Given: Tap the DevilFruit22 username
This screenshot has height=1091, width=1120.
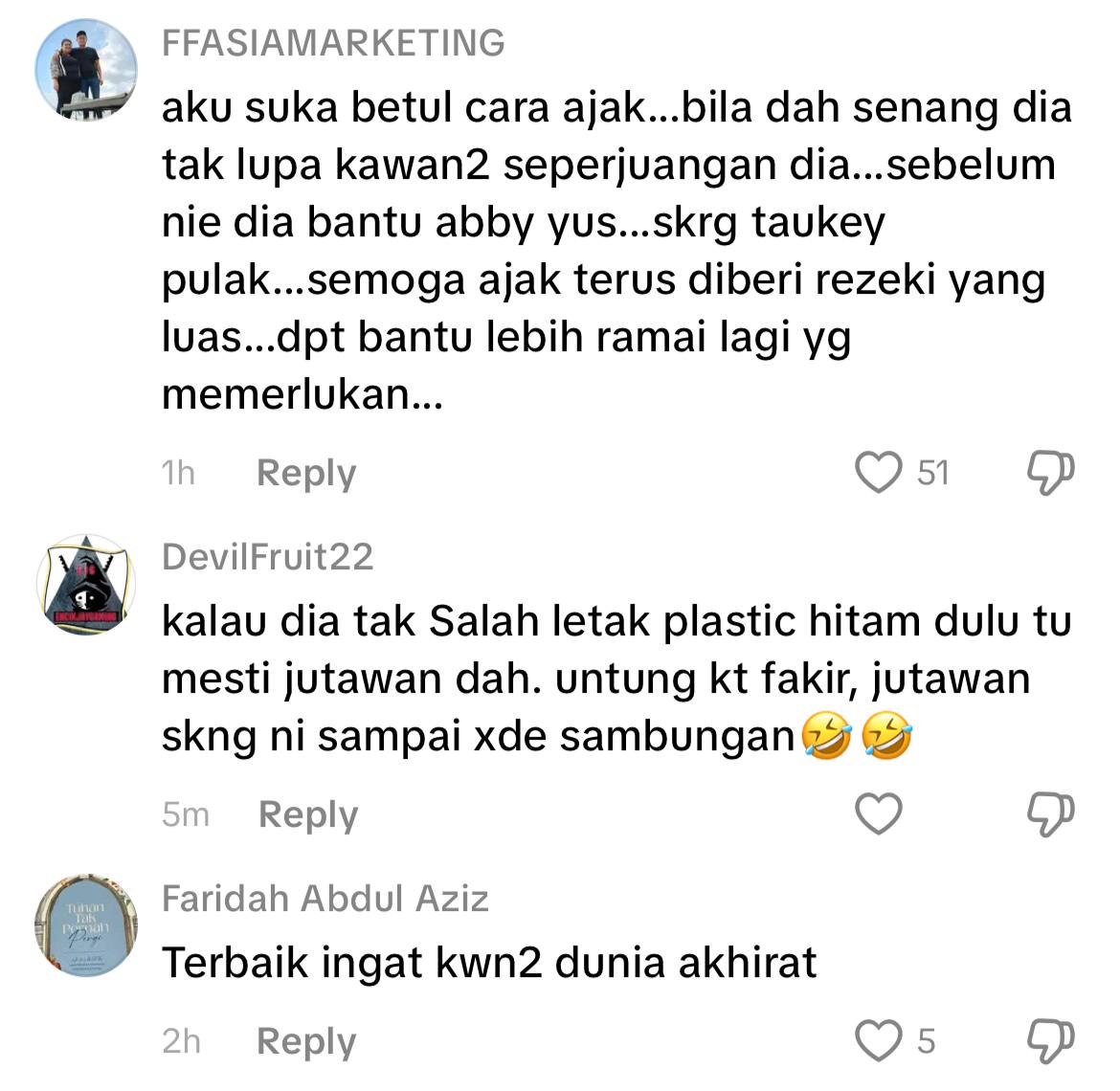Looking at the screenshot, I should click(267, 557).
